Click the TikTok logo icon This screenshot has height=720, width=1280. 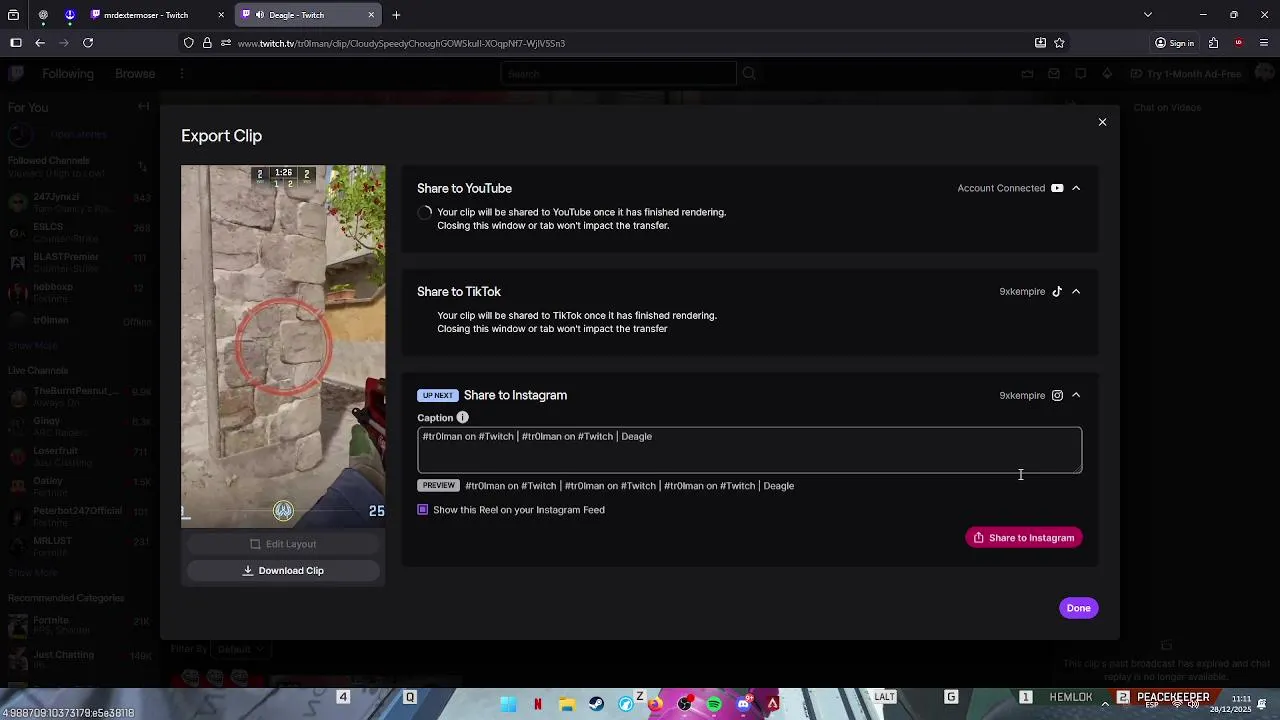click(1057, 291)
